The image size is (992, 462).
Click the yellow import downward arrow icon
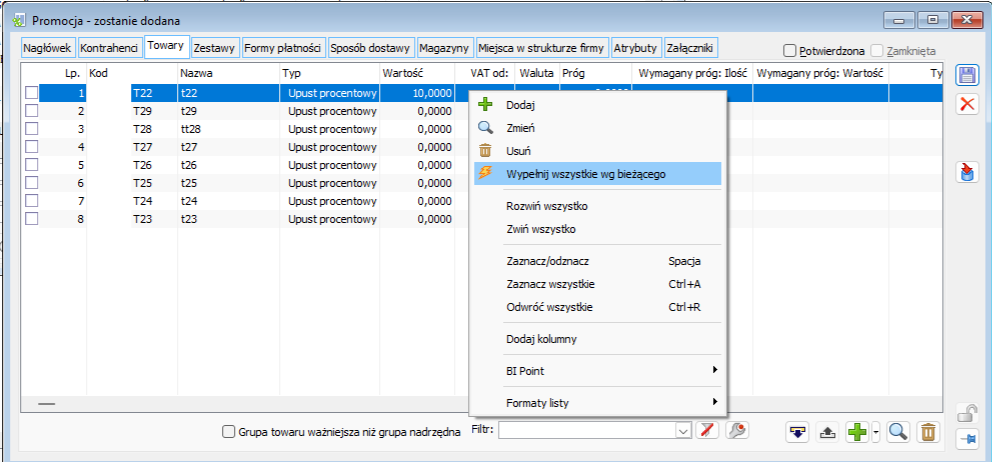point(797,432)
